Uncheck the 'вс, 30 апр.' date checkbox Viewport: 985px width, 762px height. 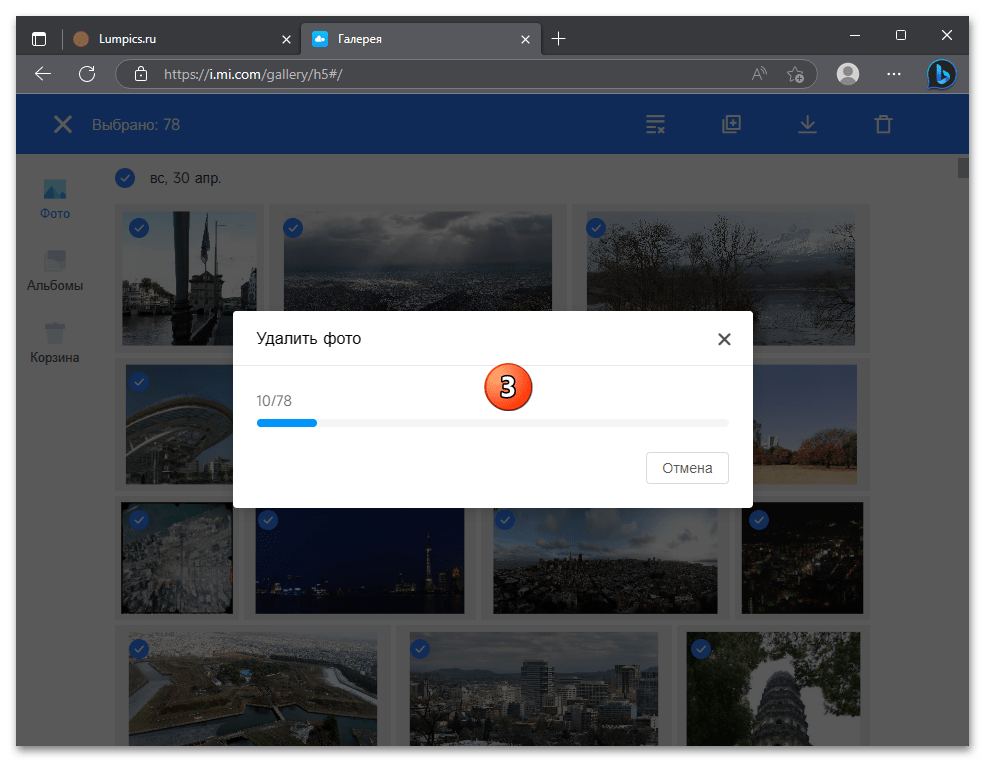tap(125, 178)
